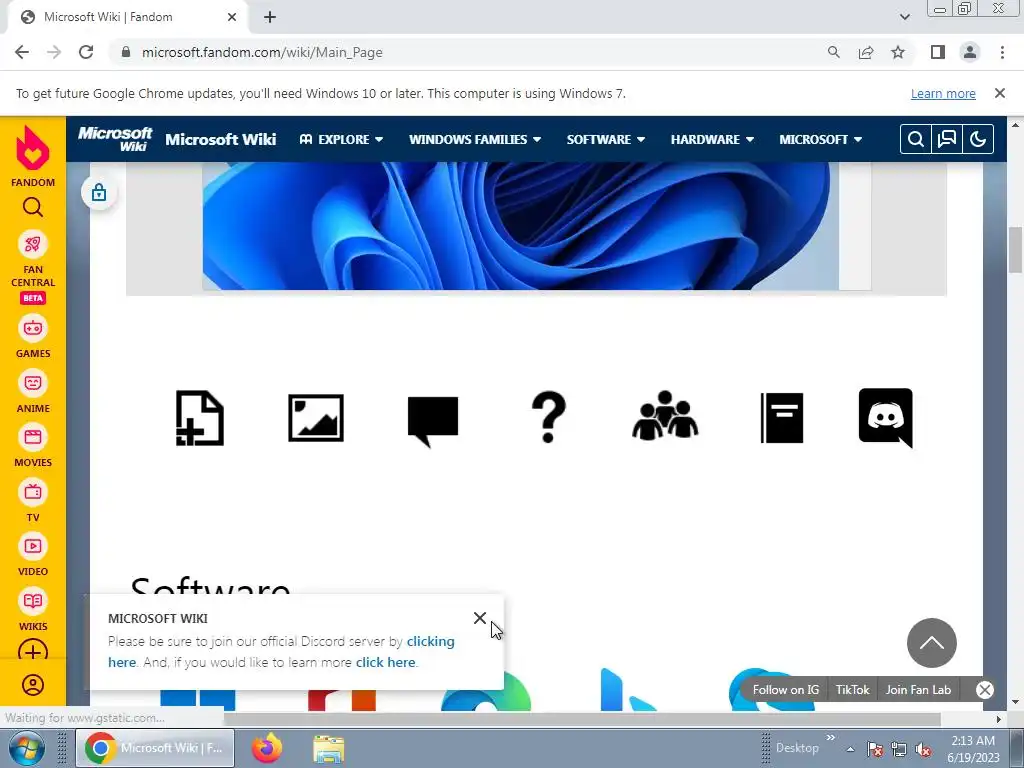
Task: Click the add new page icon
Action: (x=200, y=418)
